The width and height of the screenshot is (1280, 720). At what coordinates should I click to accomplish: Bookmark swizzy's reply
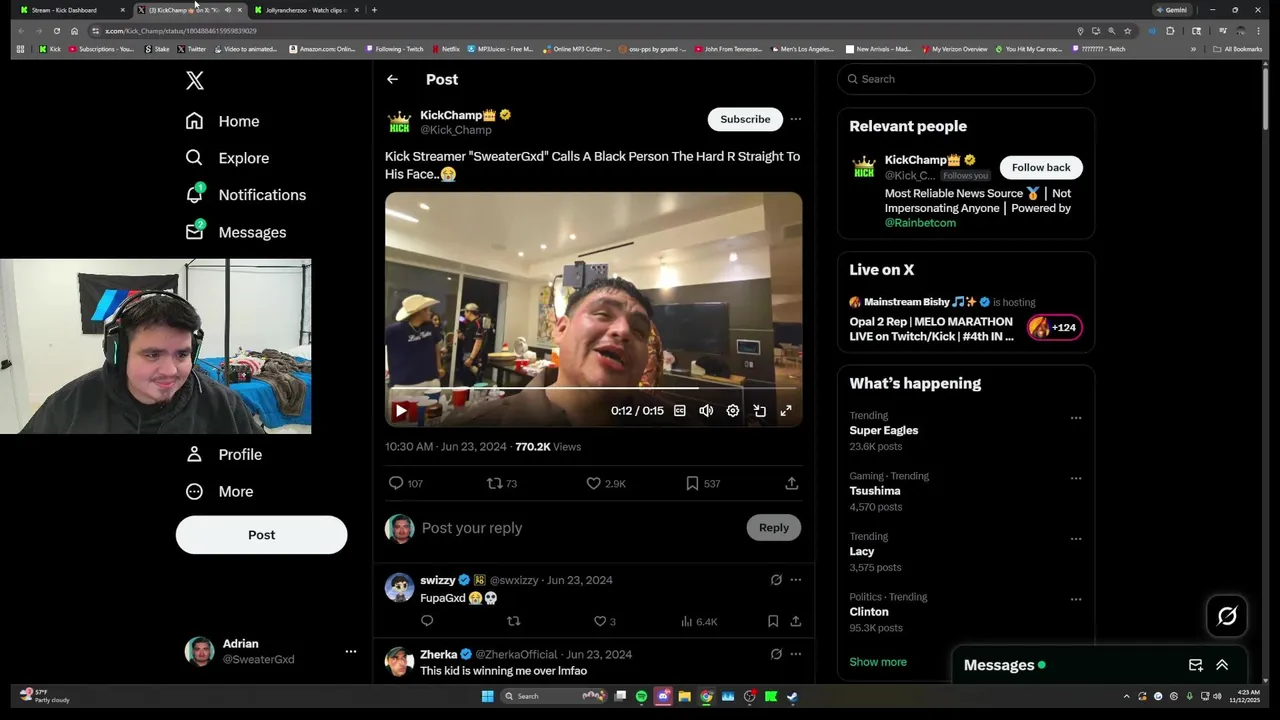(x=773, y=621)
